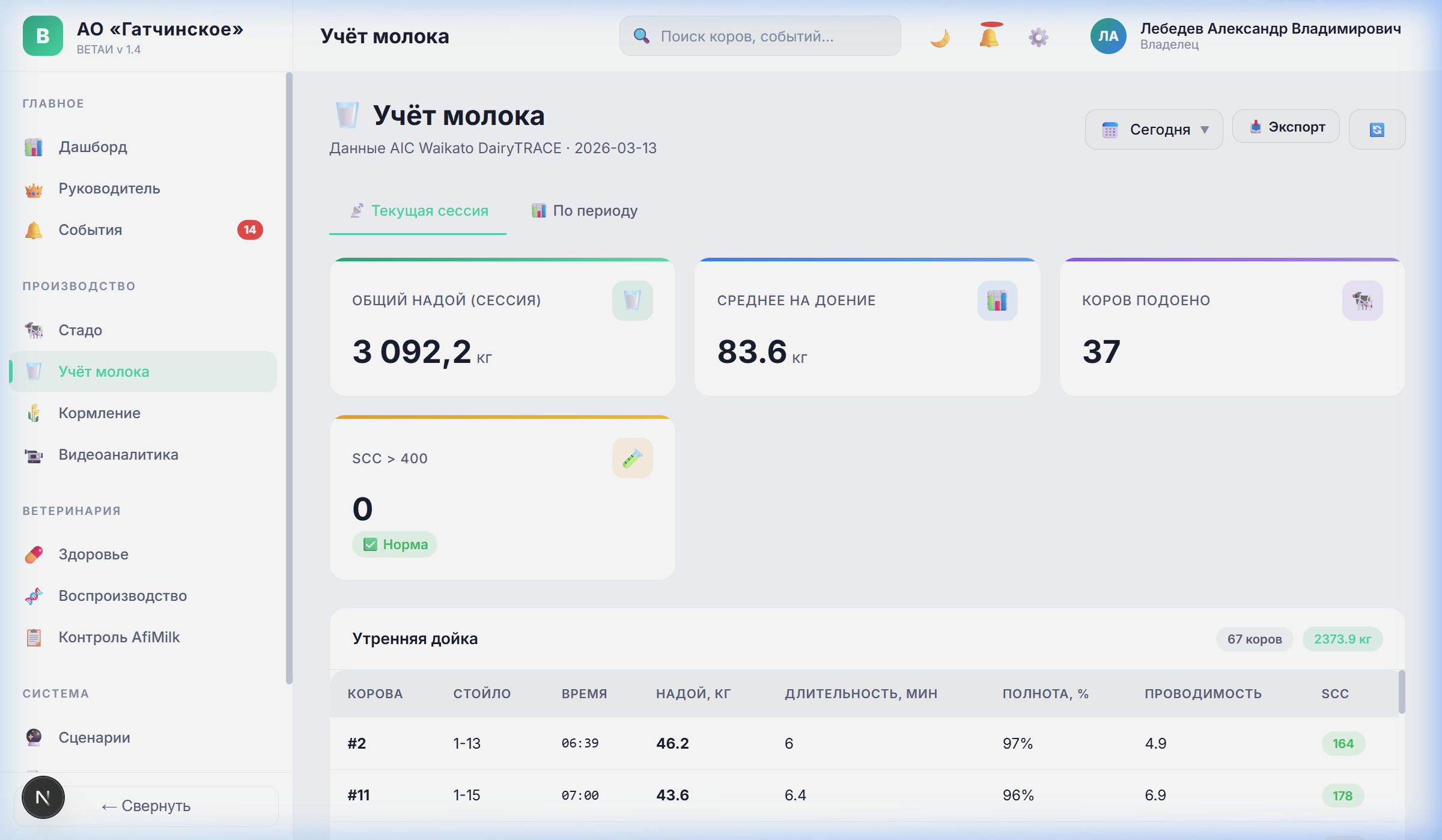
Task: Click the Экспорт button
Action: click(1286, 127)
